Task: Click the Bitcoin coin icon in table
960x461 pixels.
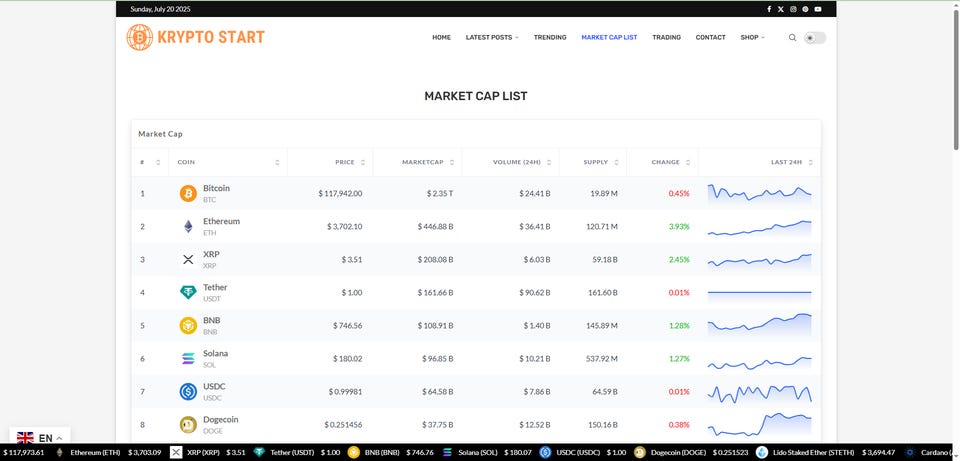Action: pyautogui.click(x=188, y=194)
